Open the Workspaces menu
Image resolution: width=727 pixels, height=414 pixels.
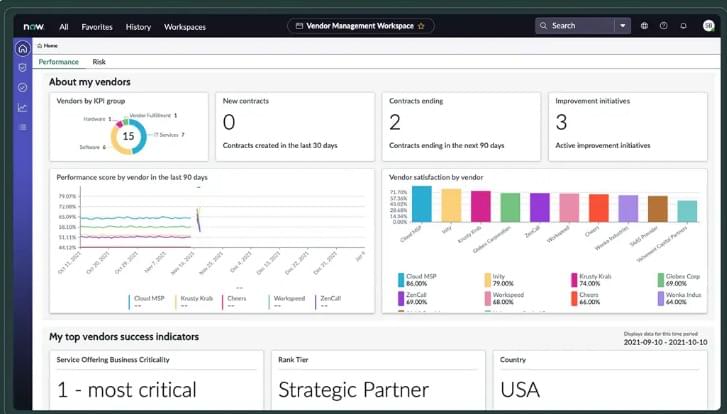click(x=185, y=27)
